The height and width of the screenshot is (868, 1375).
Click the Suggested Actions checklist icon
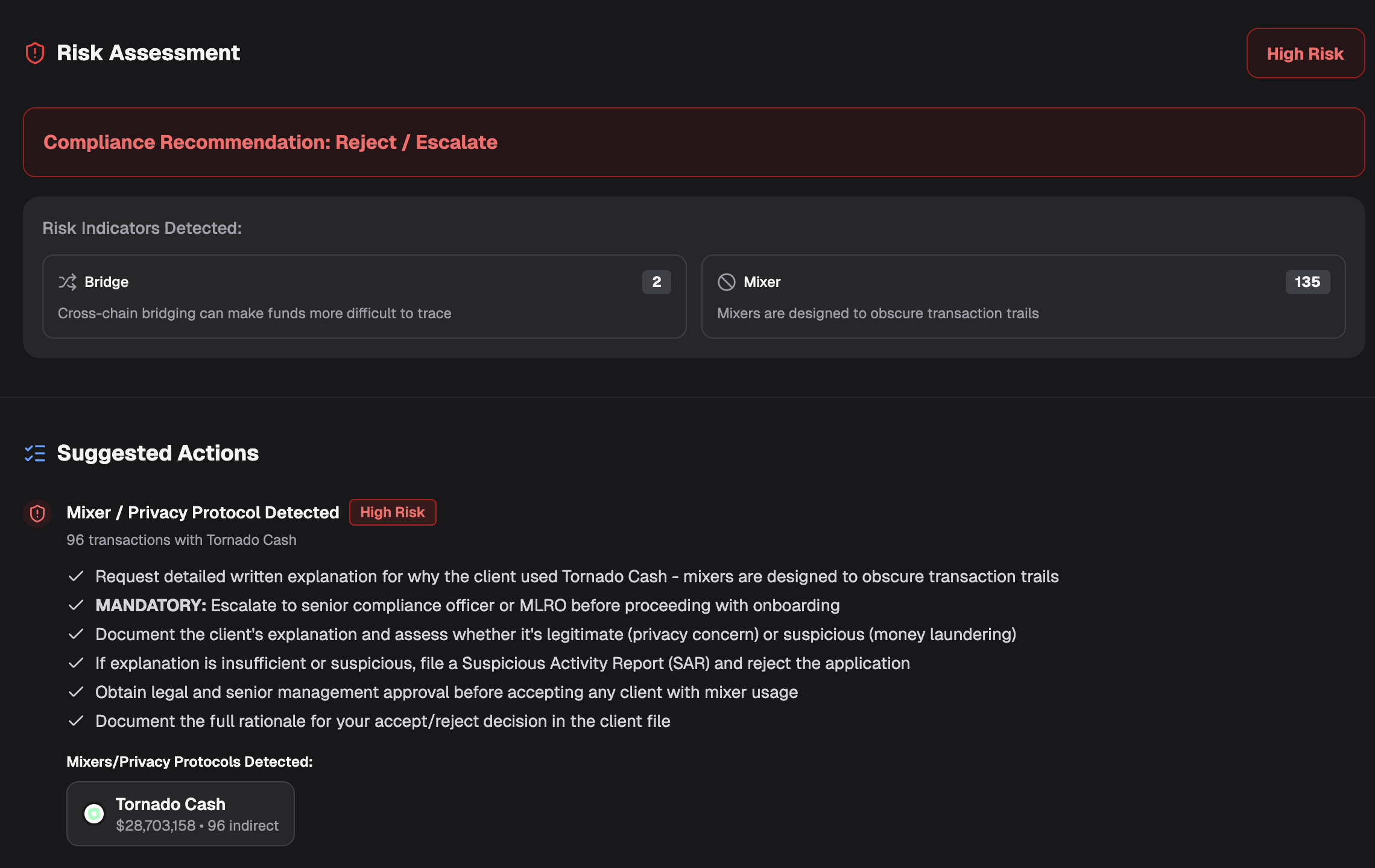point(35,453)
